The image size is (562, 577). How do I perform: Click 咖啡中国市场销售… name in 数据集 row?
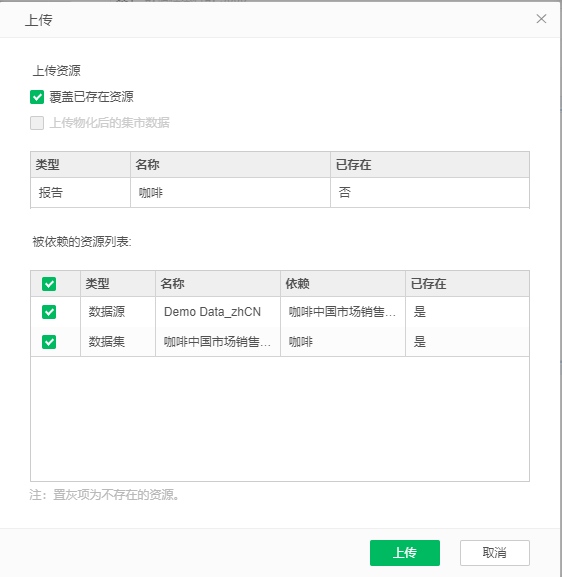pos(218,342)
